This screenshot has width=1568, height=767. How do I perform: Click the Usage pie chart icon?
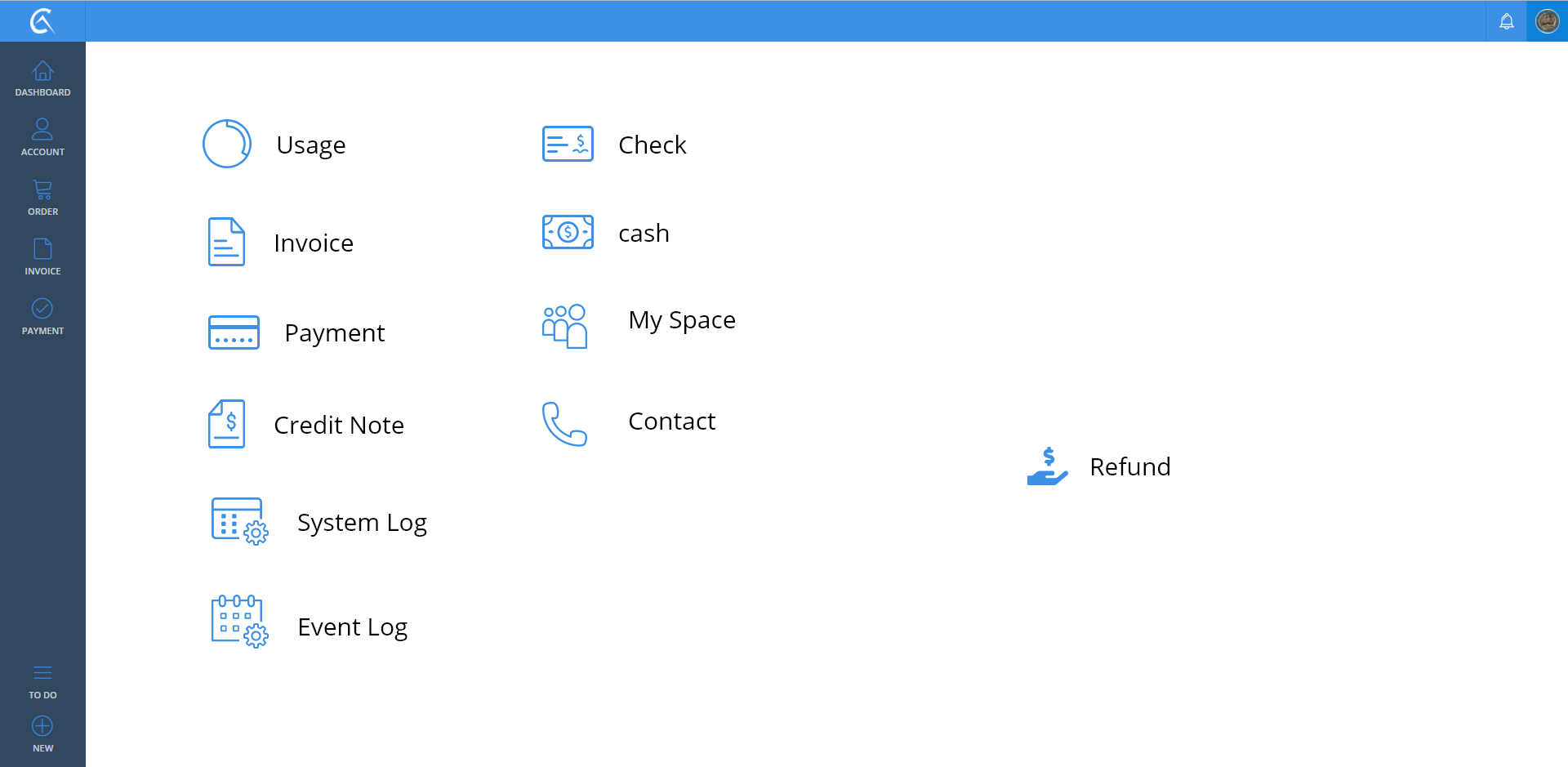[226, 144]
